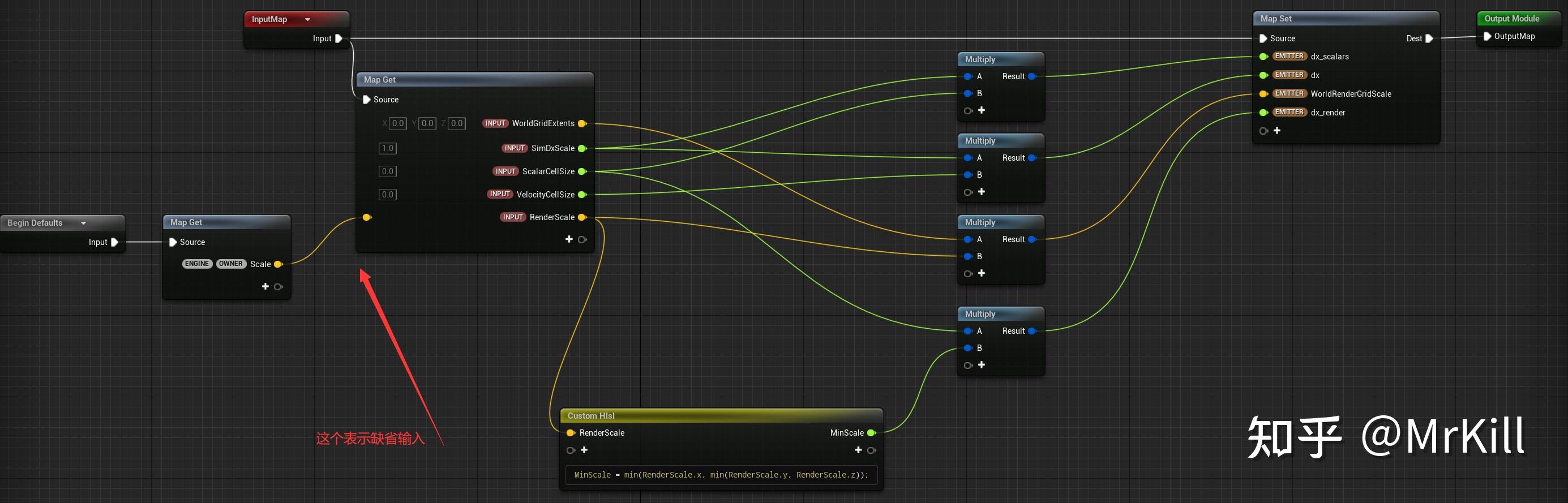
Task: Add input pin to the third Multiply node
Action: coord(981,274)
